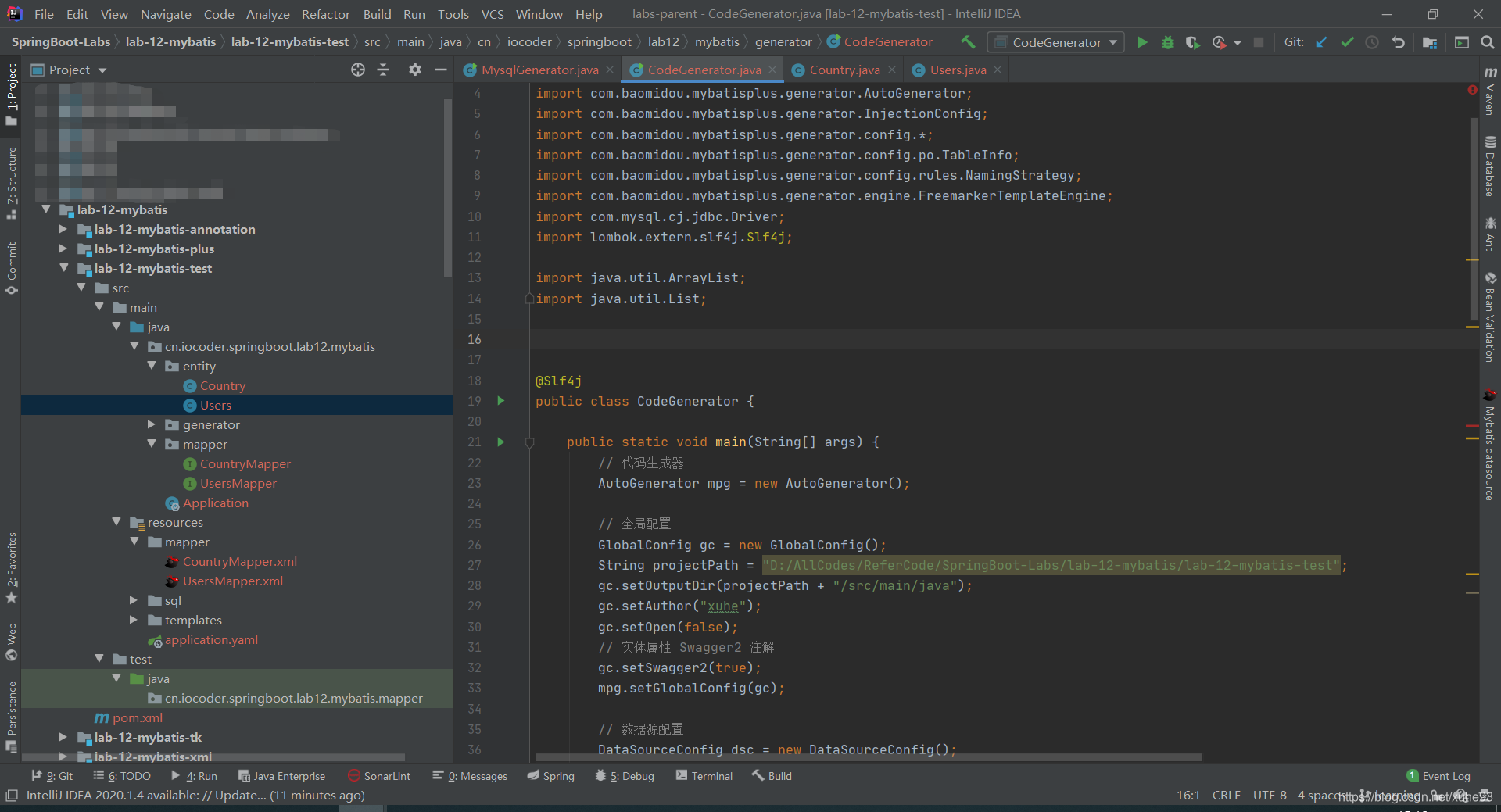Open the 6: TODO tool window

[122, 776]
